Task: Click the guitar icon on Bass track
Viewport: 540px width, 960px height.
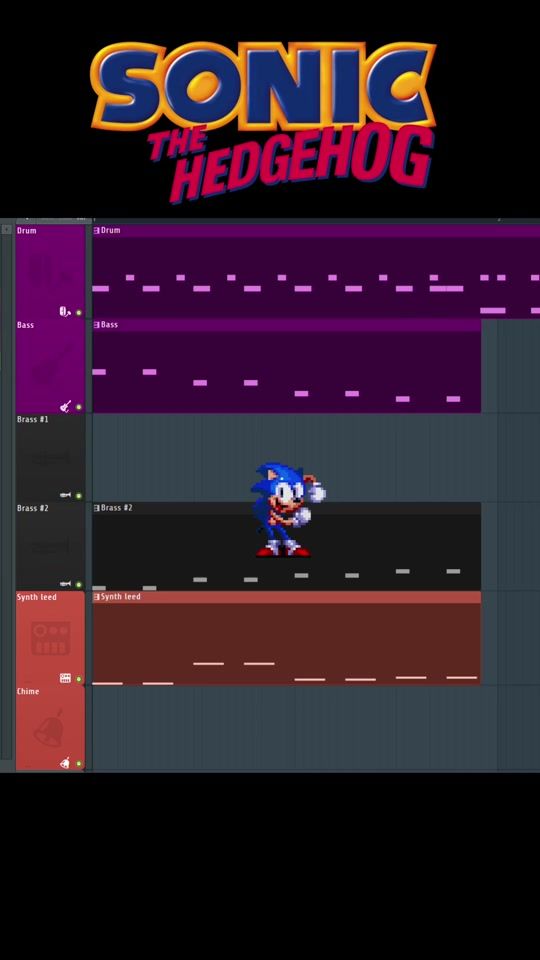Action: [65, 406]
